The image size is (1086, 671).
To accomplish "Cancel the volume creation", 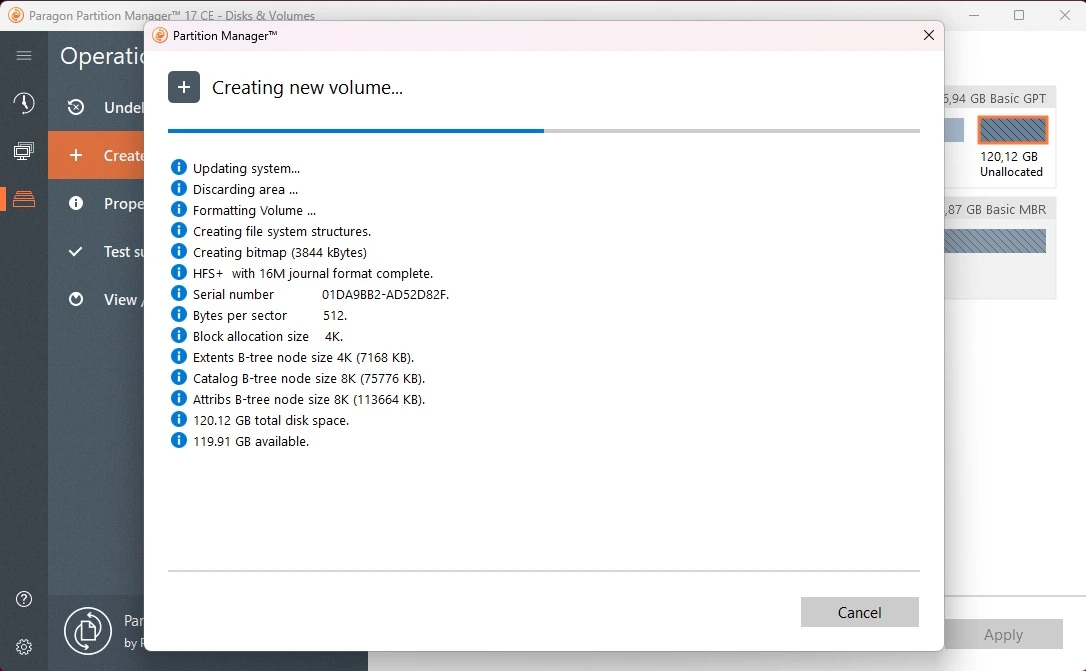I will (860, 612).
